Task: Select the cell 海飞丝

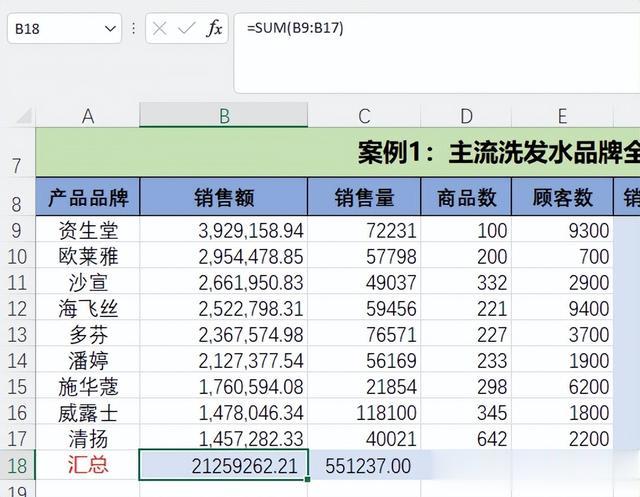Action: [88, 307]
